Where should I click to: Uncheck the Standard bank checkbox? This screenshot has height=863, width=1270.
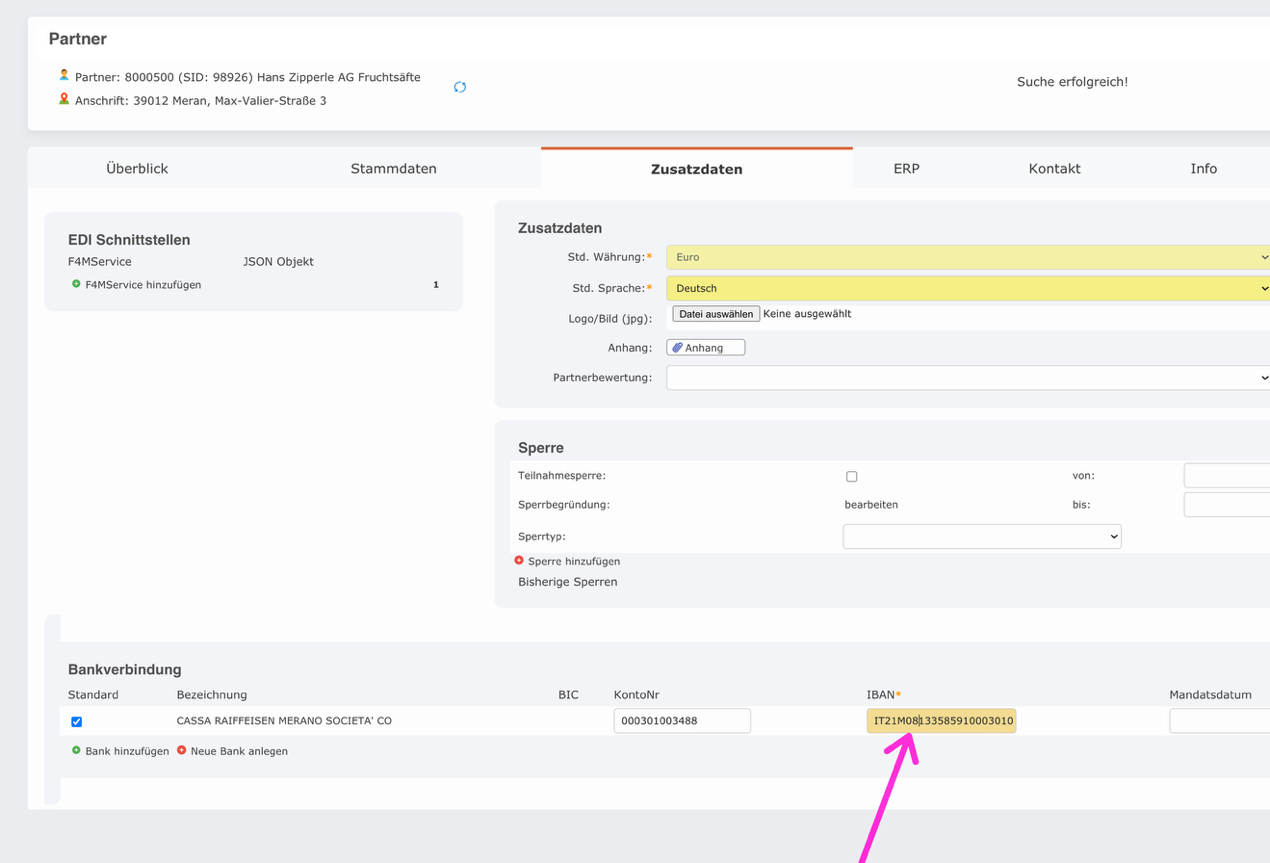pyautogui.click(x=77, y=722)
